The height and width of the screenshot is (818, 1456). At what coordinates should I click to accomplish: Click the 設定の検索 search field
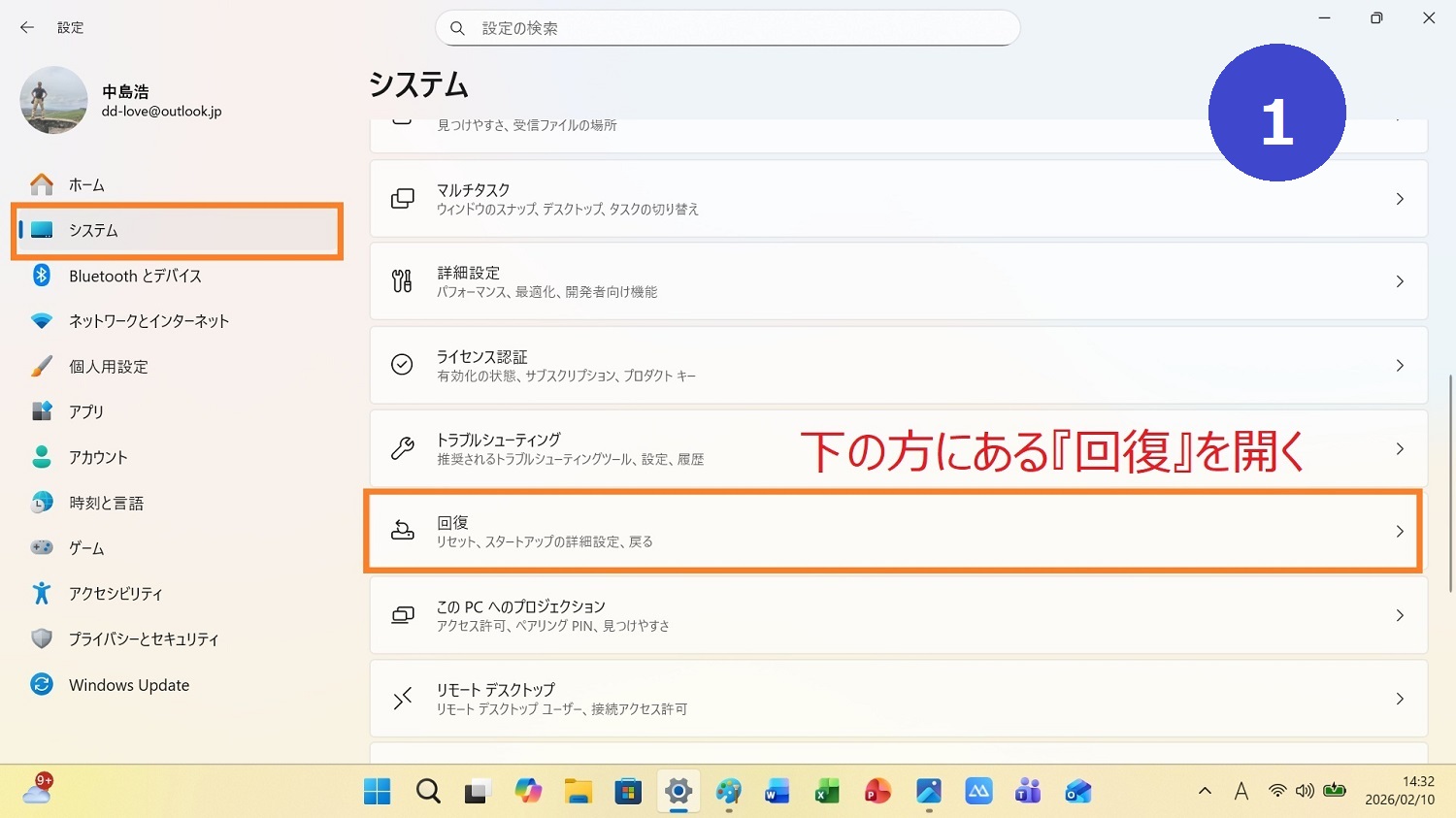[x=738, y=28]
